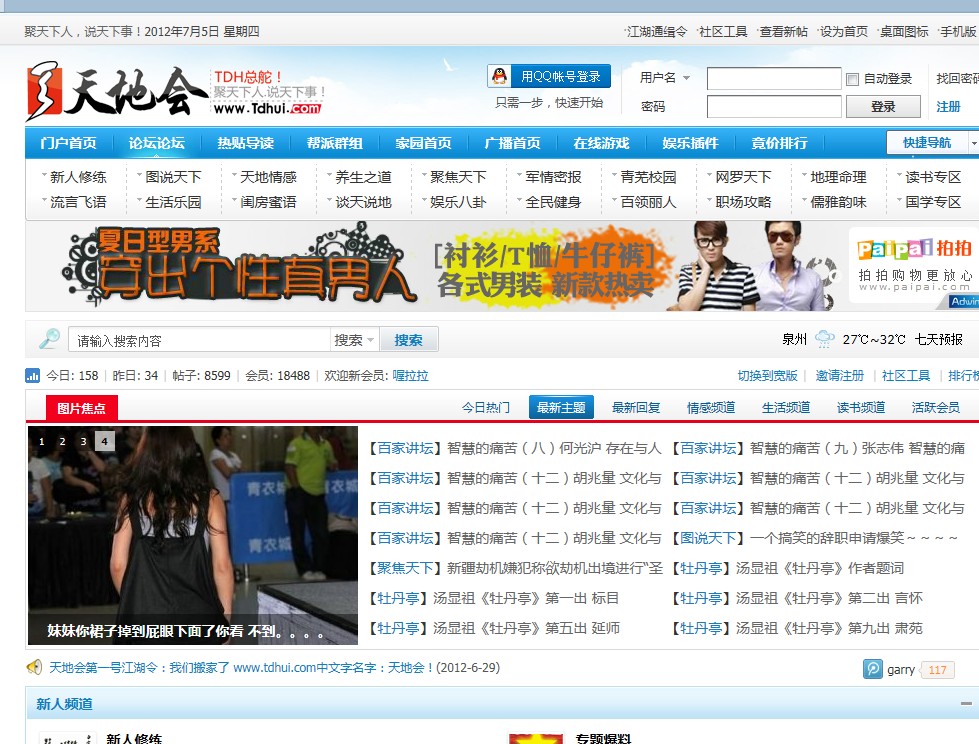Click the bar chart statistics icon
979x744 pixels.
pyautogui.click(x=33, y=376)
